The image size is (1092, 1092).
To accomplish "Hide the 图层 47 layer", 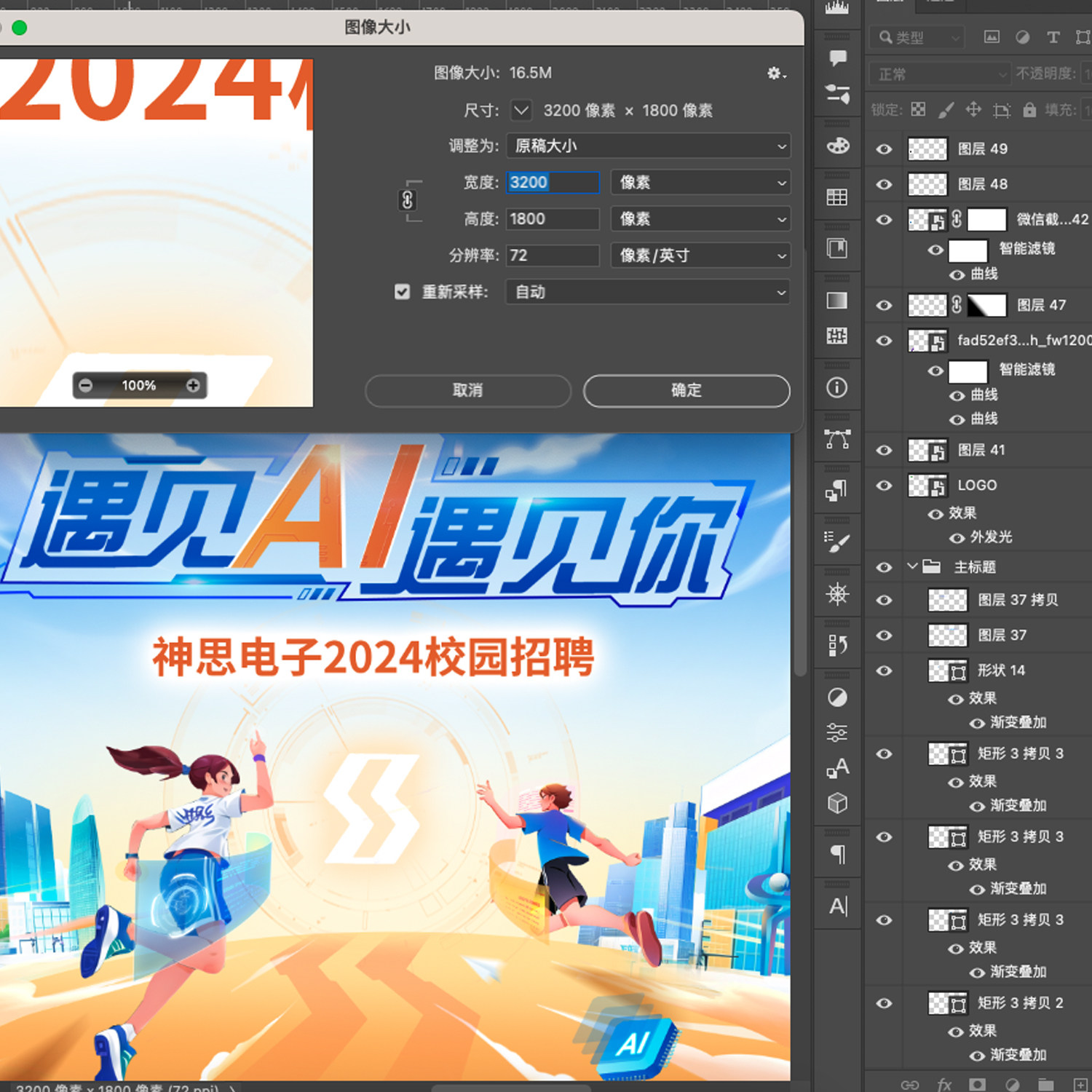I will click(884, 306).
